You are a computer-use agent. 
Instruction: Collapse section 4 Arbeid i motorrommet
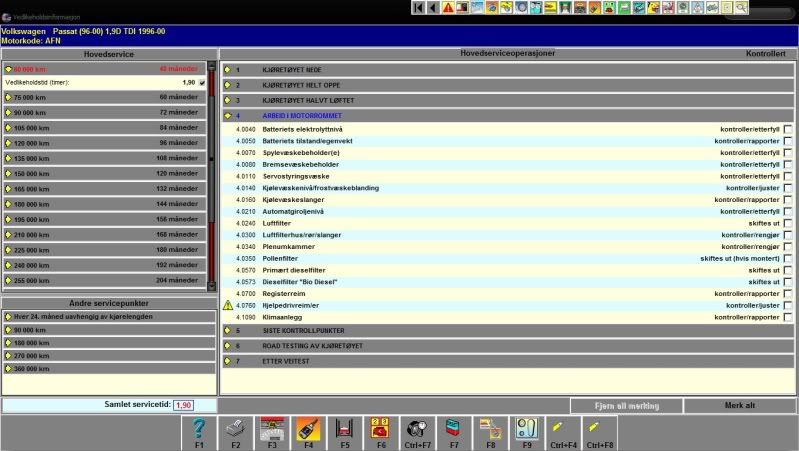pyautogui.click(x=227, y=115)
